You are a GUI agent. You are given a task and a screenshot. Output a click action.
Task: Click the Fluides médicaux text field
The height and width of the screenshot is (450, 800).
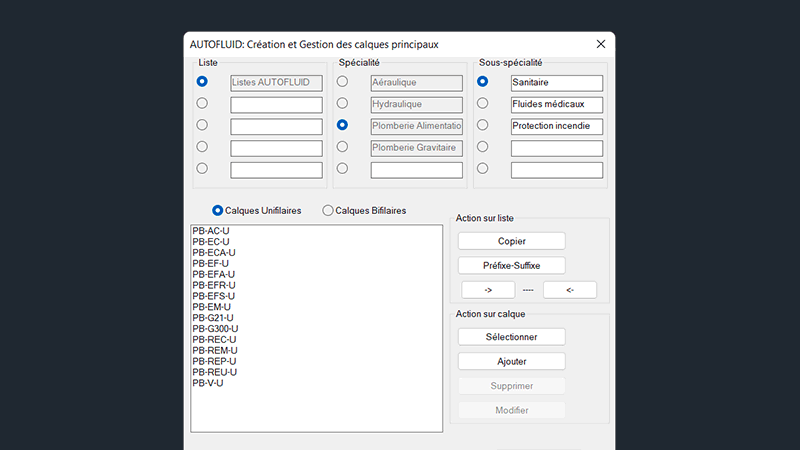click(x=557, y=105)
